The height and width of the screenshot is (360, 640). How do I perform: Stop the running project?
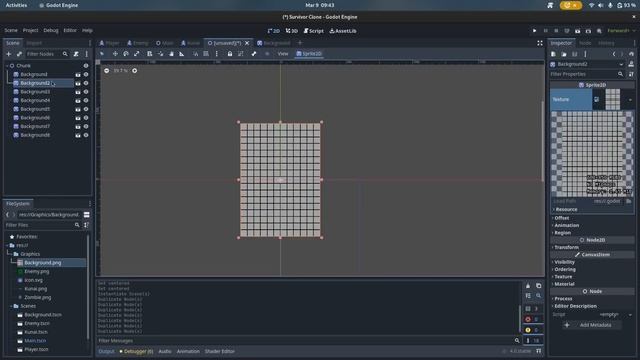tap(556, 31)
